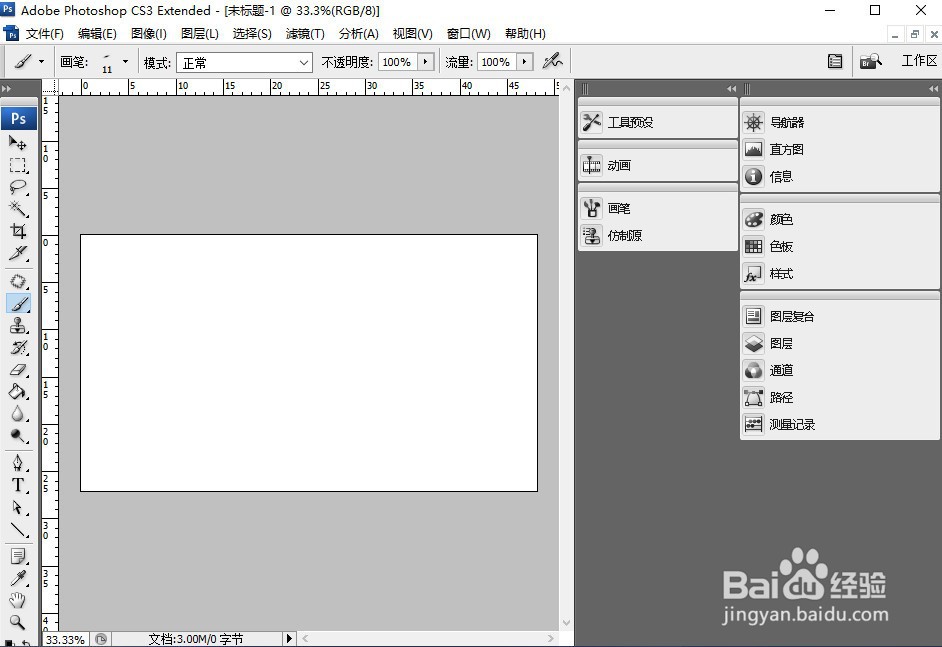Launch Adobe Bridge from options bar
Screen dimensions: 942x647
pos(871,61)
